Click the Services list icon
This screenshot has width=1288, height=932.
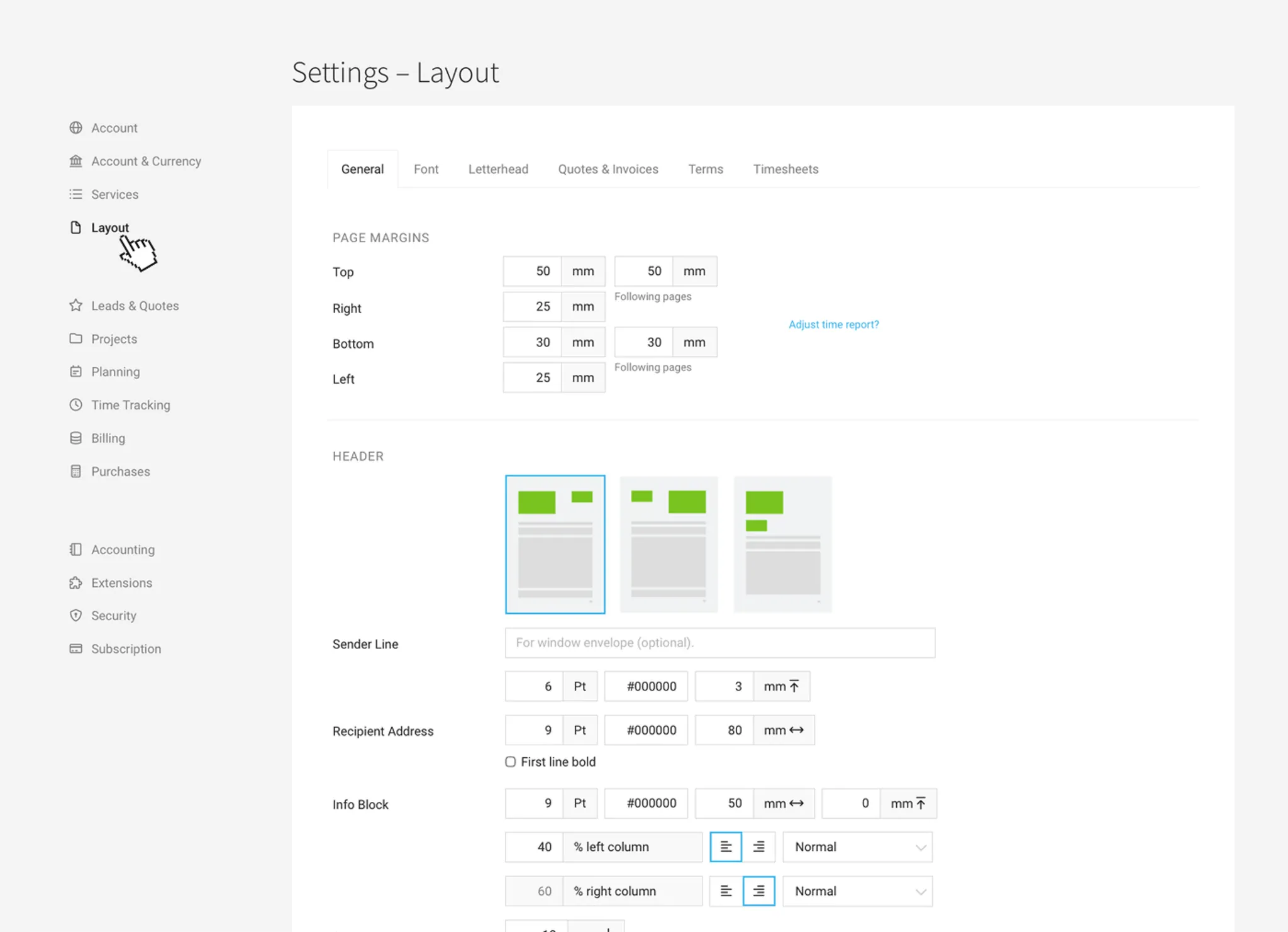[x=75, y=194]
